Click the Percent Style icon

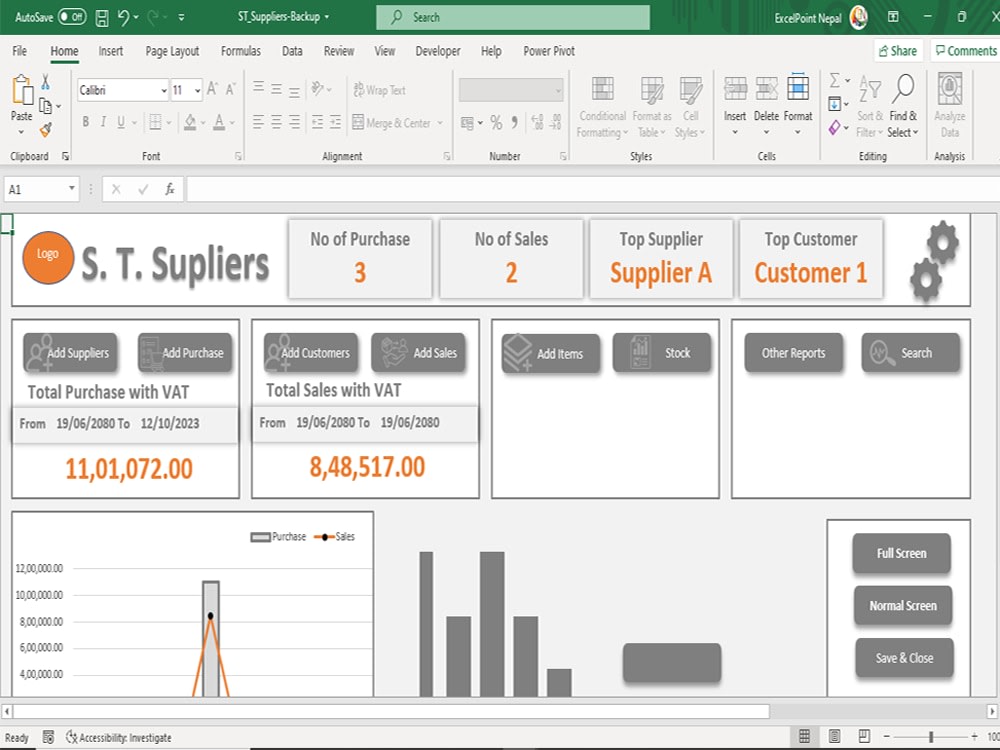point(496,123)
